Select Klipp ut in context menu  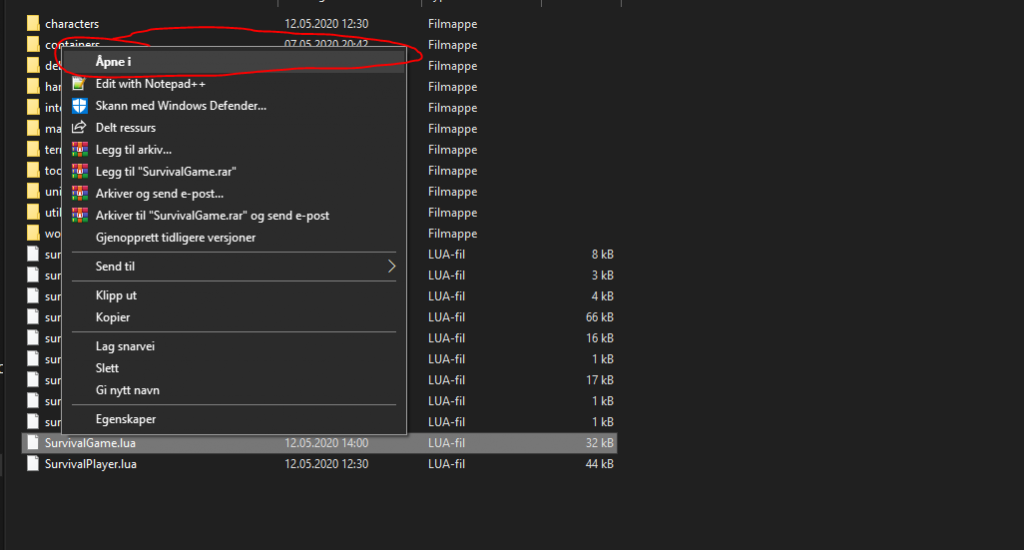click(x=116, y=296)
